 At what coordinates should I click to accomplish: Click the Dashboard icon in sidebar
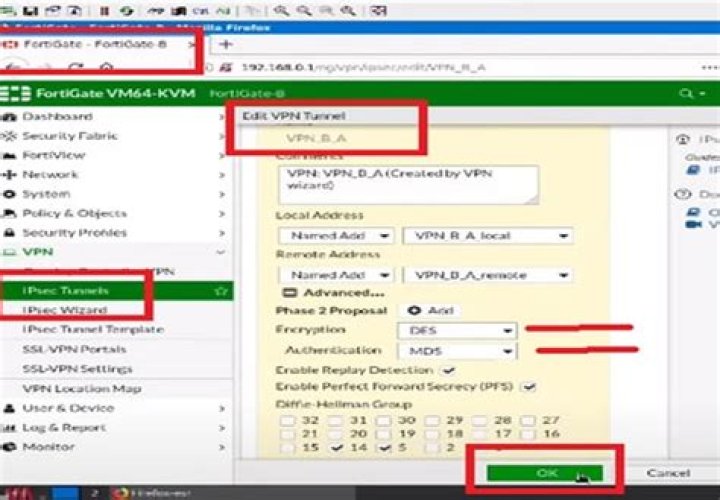[8, 117]
